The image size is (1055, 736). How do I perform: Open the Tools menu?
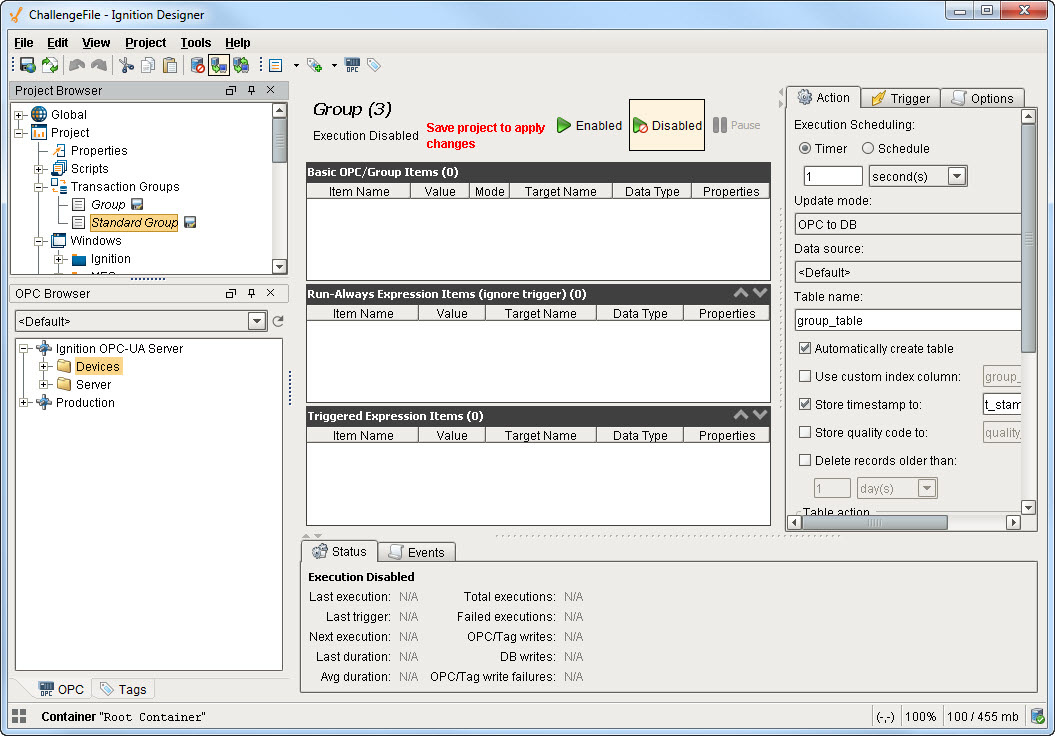click(195, 43)
